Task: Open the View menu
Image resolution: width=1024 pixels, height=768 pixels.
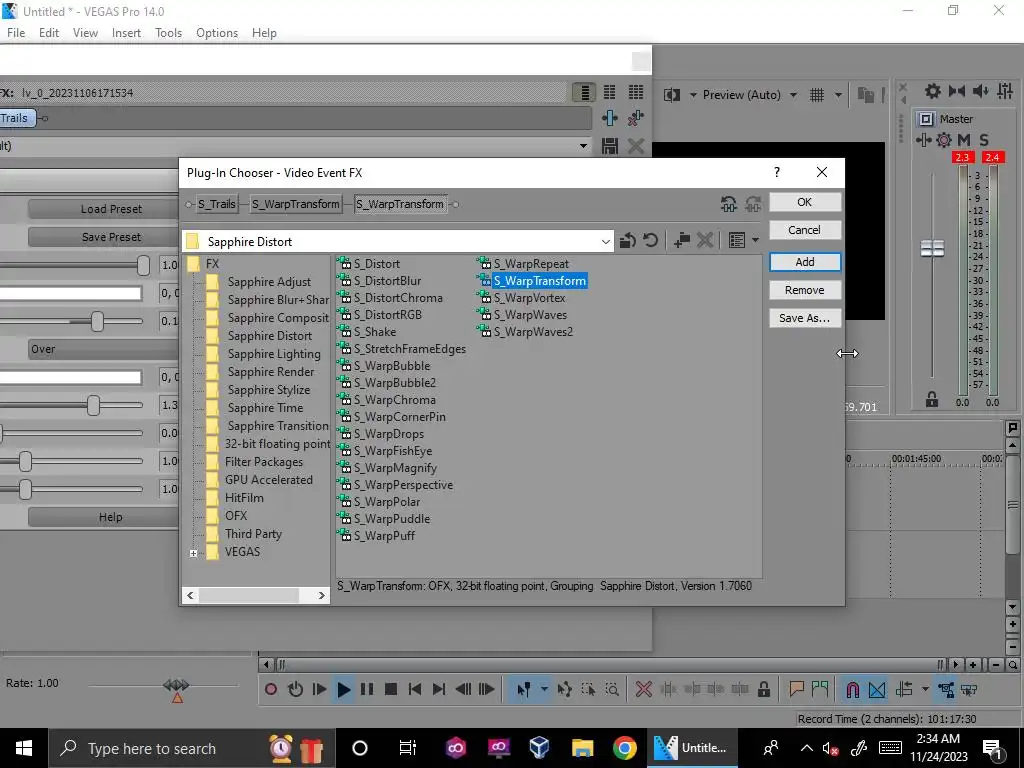Action: [x=86, y=33]
